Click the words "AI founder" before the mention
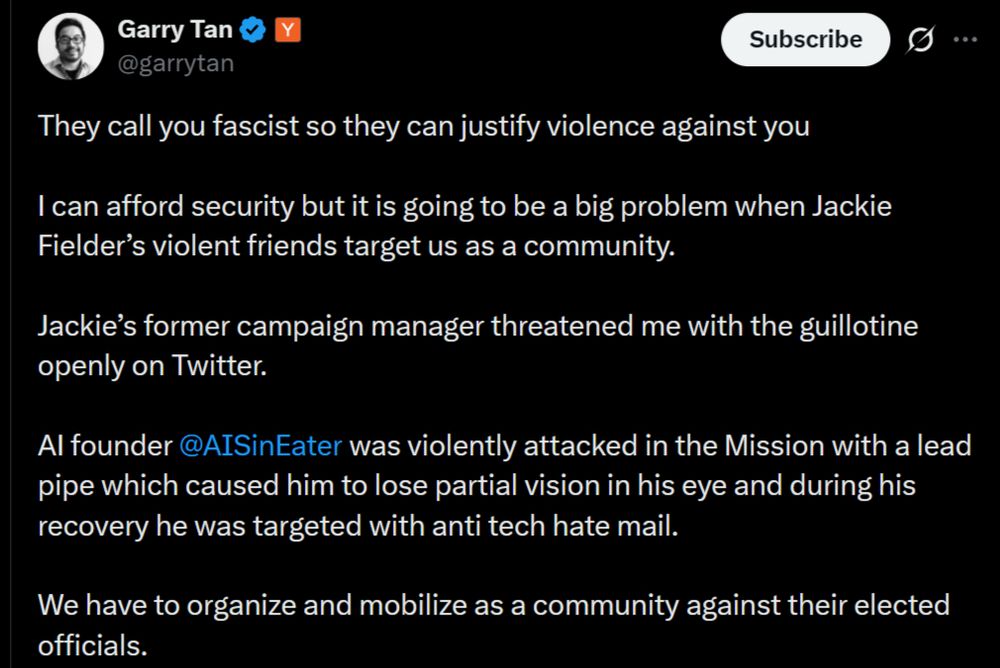This screenshot has height=668, width=1000. coord(105,445)
